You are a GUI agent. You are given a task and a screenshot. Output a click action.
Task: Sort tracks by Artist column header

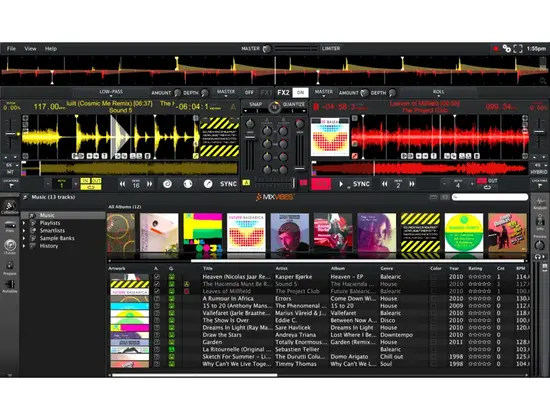coord(282,268)
